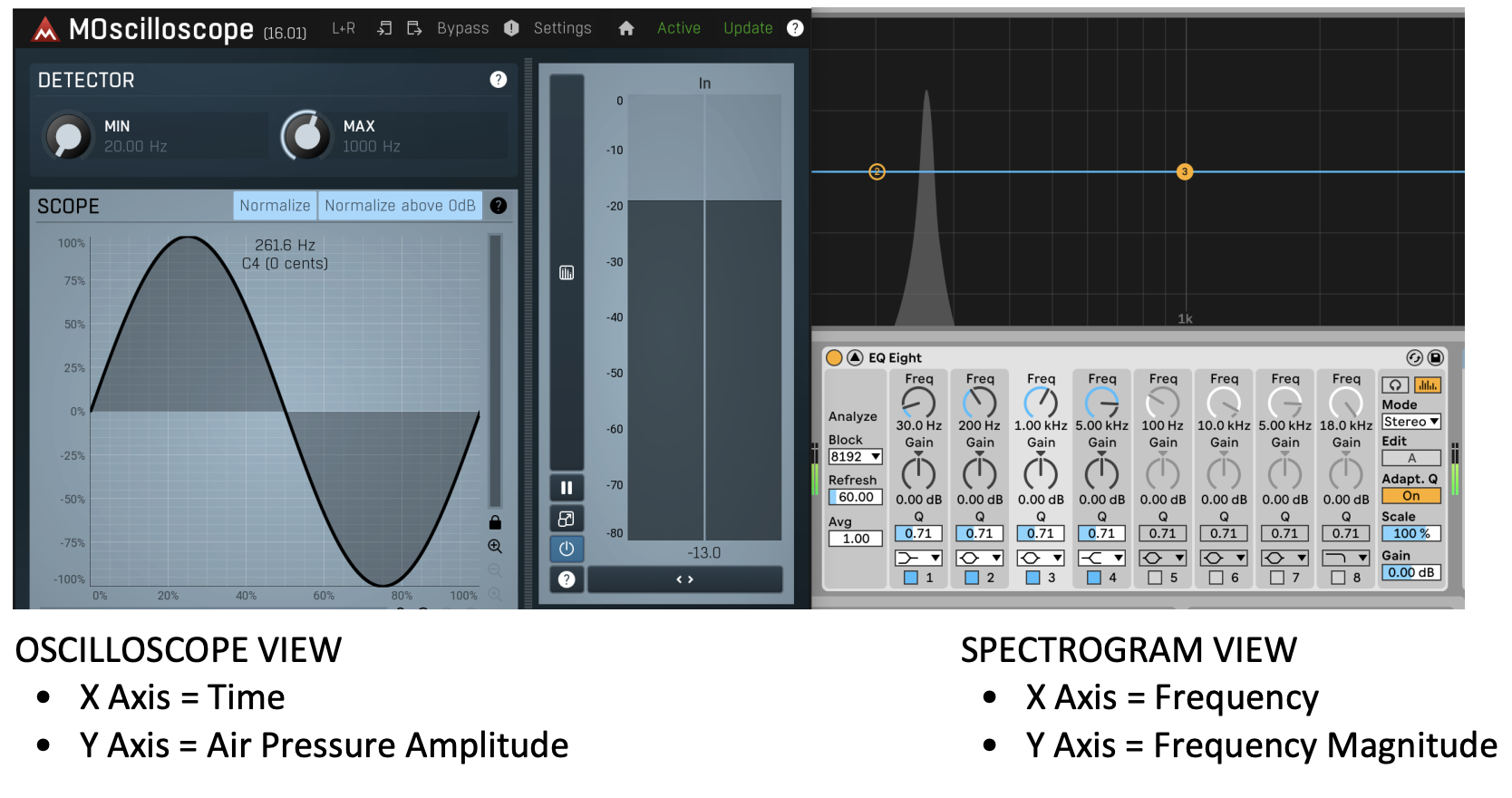Go to the home icon in MOscilloscope header
Viewport: 1512px width, 798px height.
[625, 28]
